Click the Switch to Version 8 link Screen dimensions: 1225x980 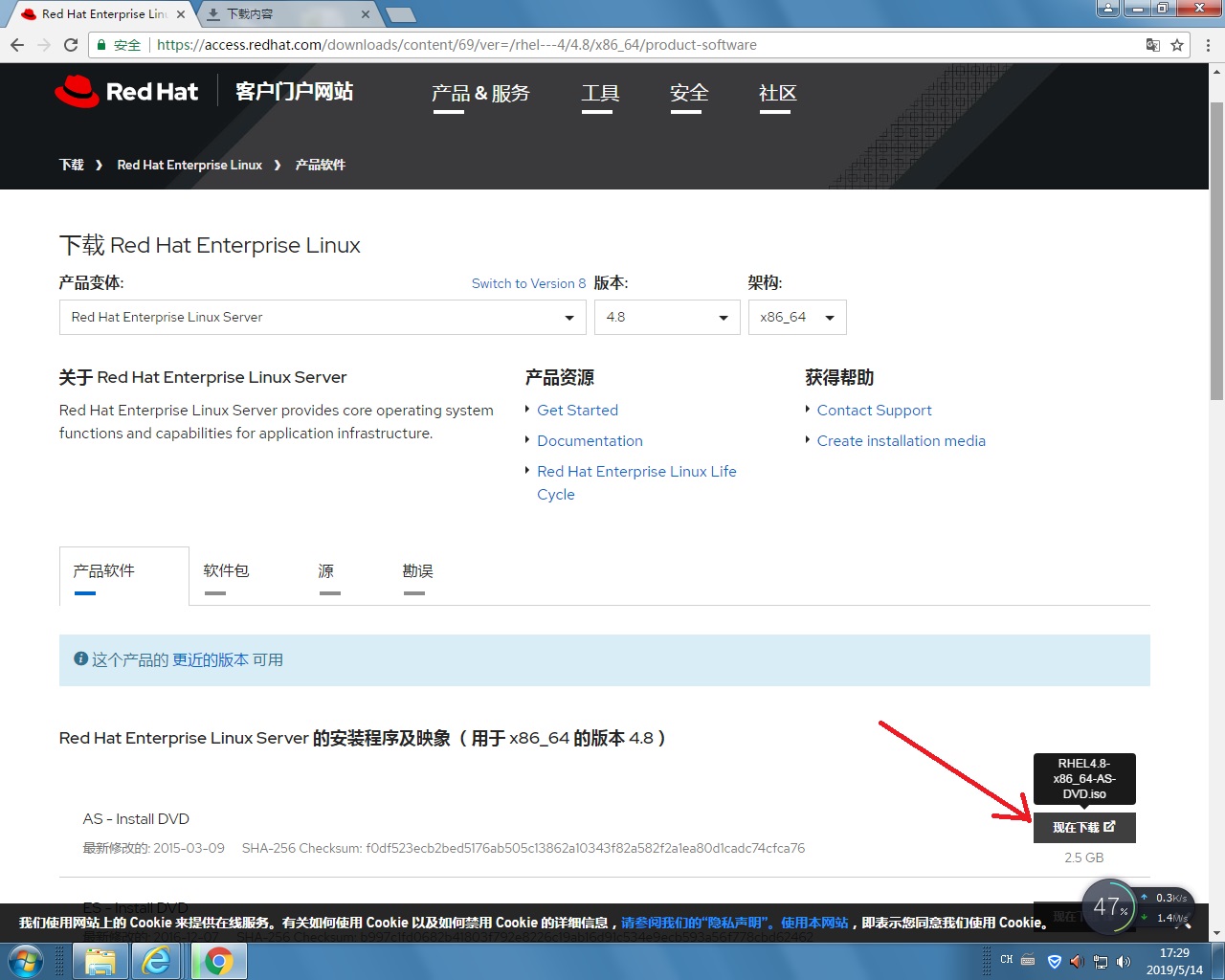point(529,283)
